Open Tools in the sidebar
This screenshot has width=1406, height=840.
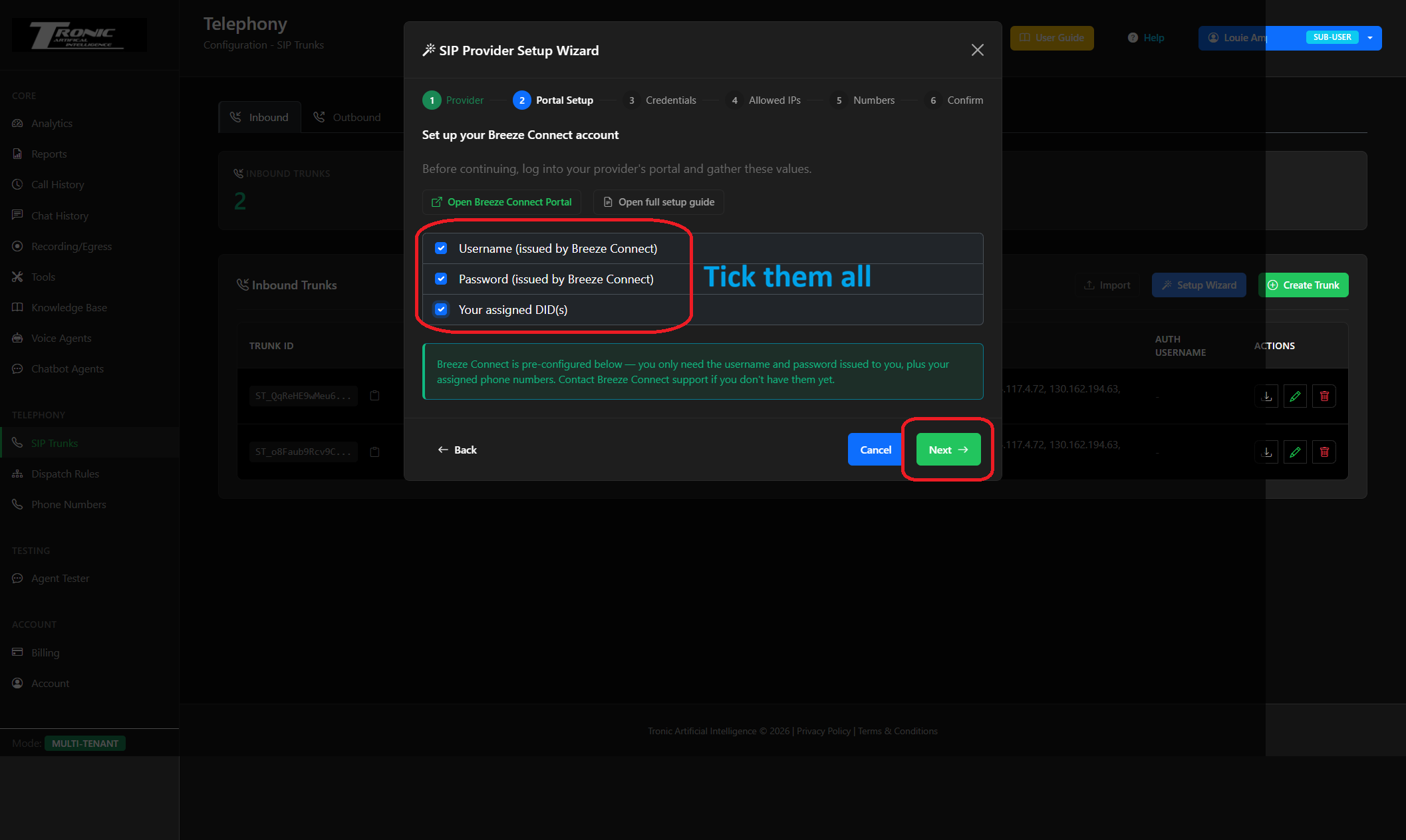point(43,277)
